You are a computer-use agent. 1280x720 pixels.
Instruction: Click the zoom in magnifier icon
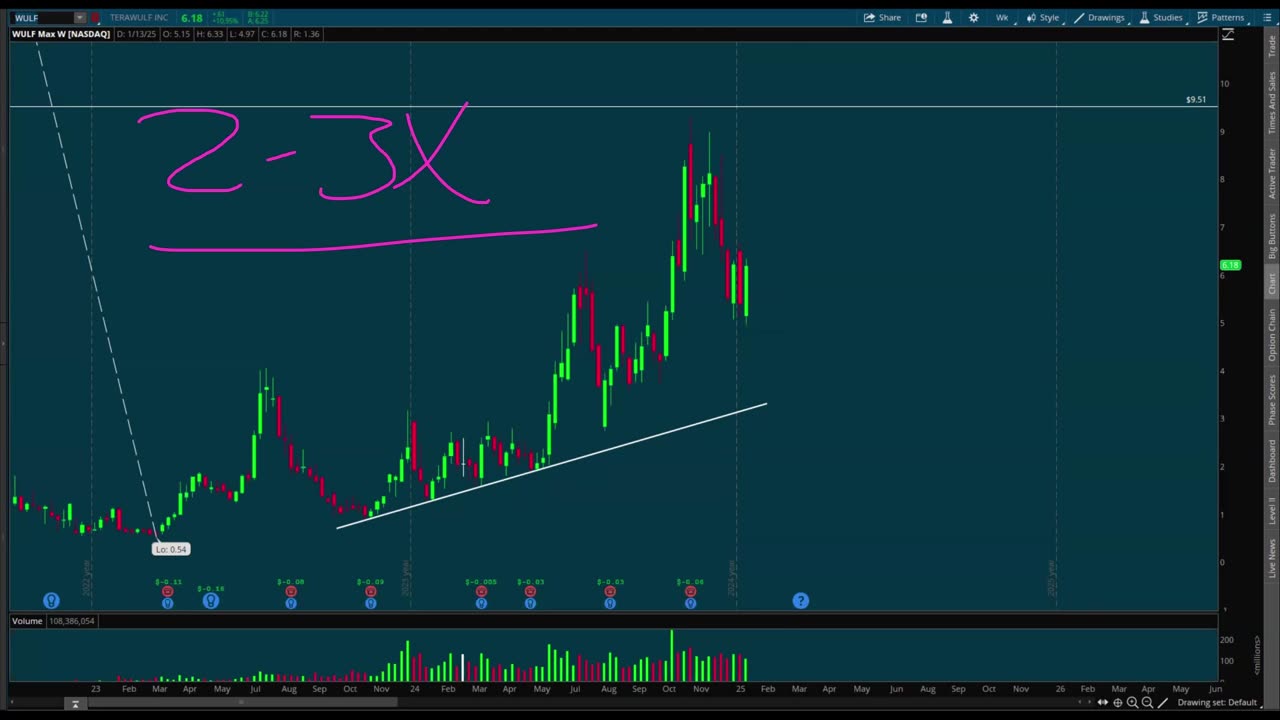[x=1132, y=702]
